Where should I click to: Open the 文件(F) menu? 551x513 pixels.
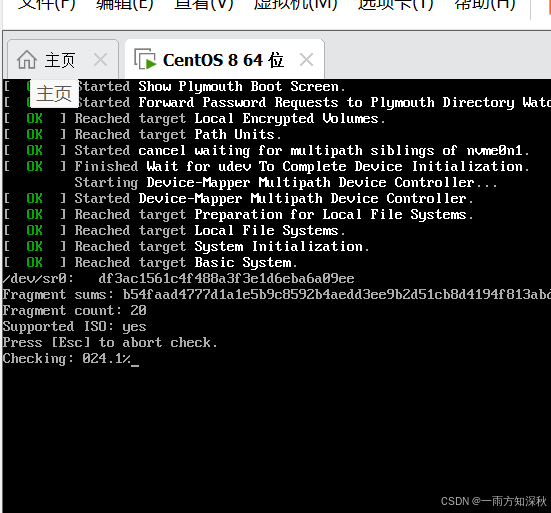tap(46, 5)
